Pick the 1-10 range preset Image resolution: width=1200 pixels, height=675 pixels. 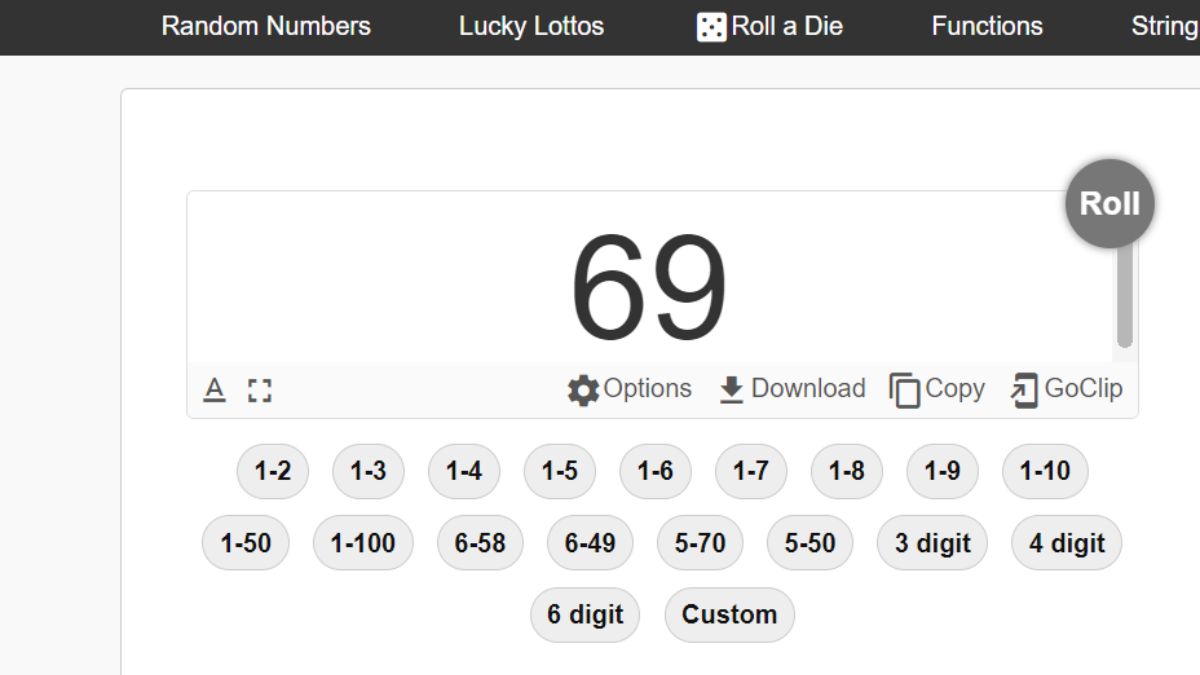pyautogui.click(x=1045, y=471)
